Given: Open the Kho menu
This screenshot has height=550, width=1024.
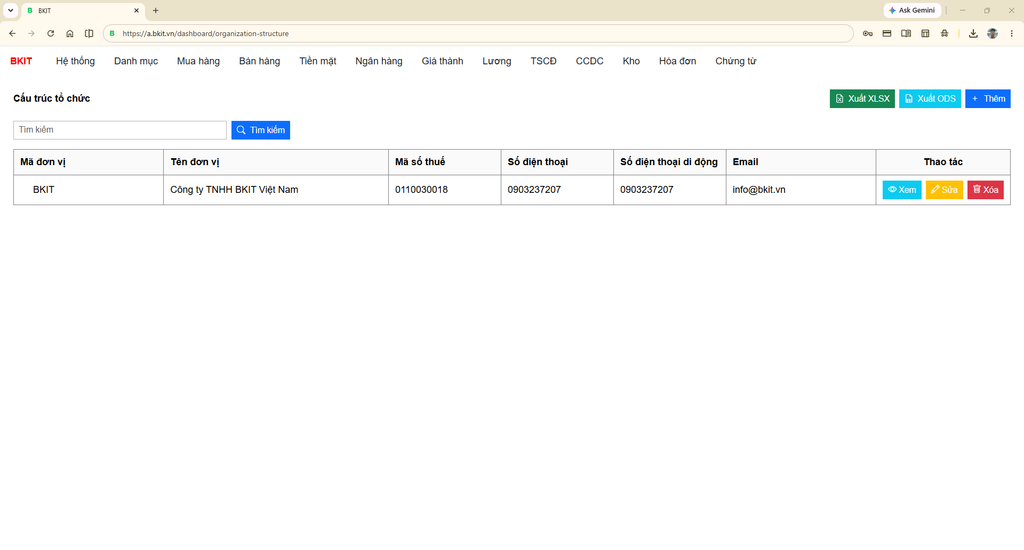Looking at the screenshot, I should pyautogui.click(x=631, y=61).
